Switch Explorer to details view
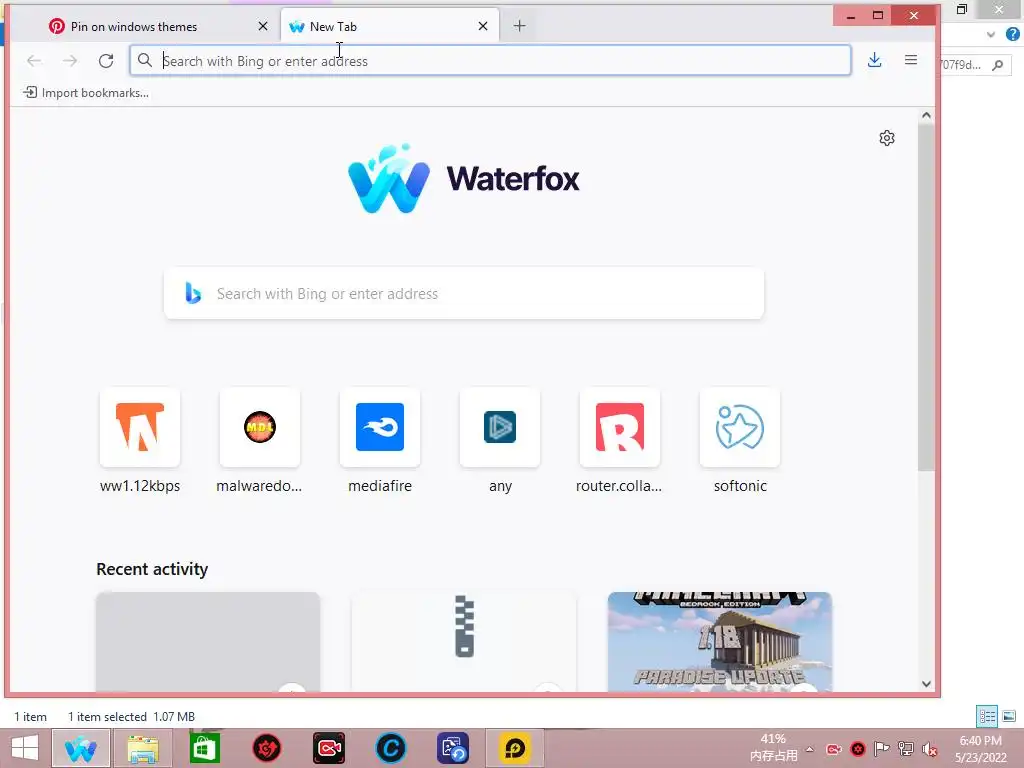This screenshot has width=1024, height=768. 987,716
